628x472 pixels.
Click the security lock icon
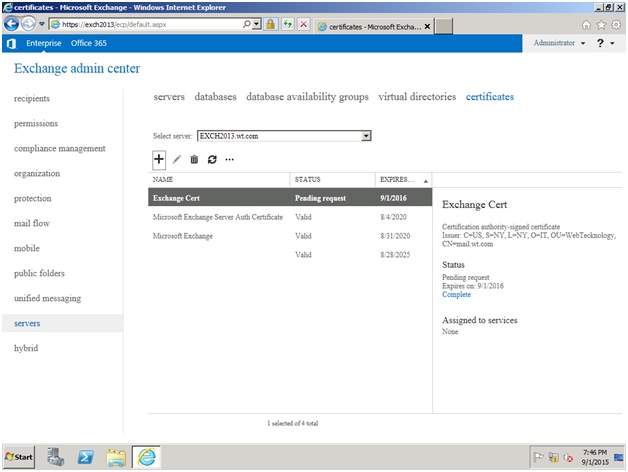271,24
